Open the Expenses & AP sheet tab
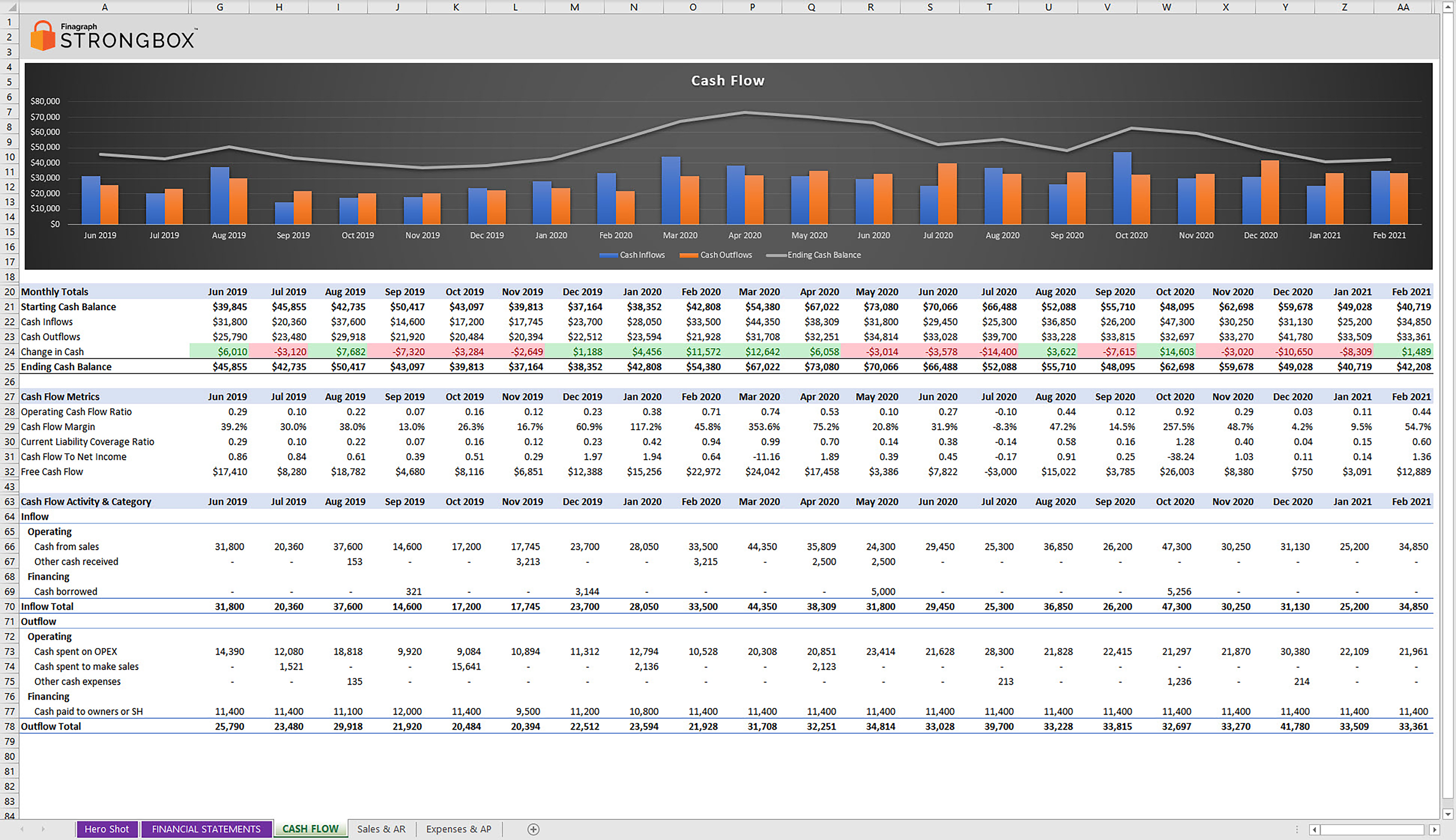1456x840 pixels. (459, 829)
